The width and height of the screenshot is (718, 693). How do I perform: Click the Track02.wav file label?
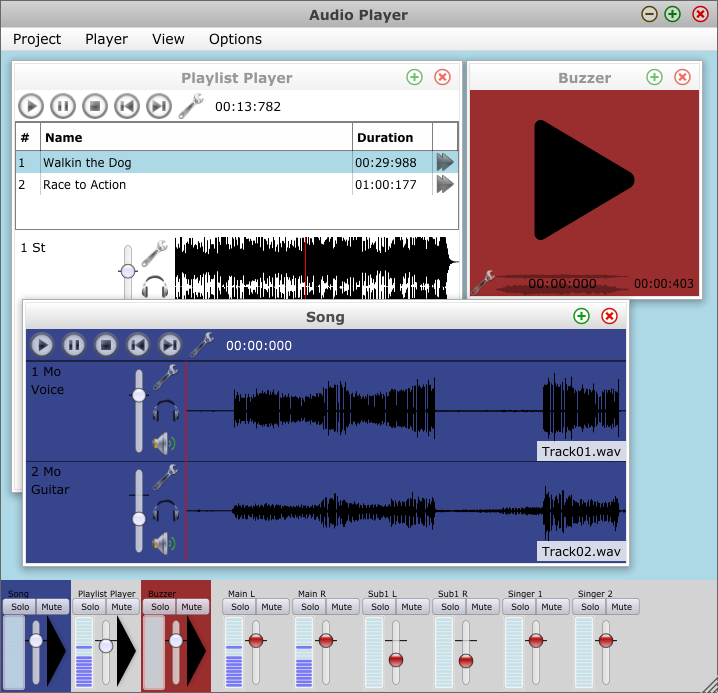coord(581,551)
